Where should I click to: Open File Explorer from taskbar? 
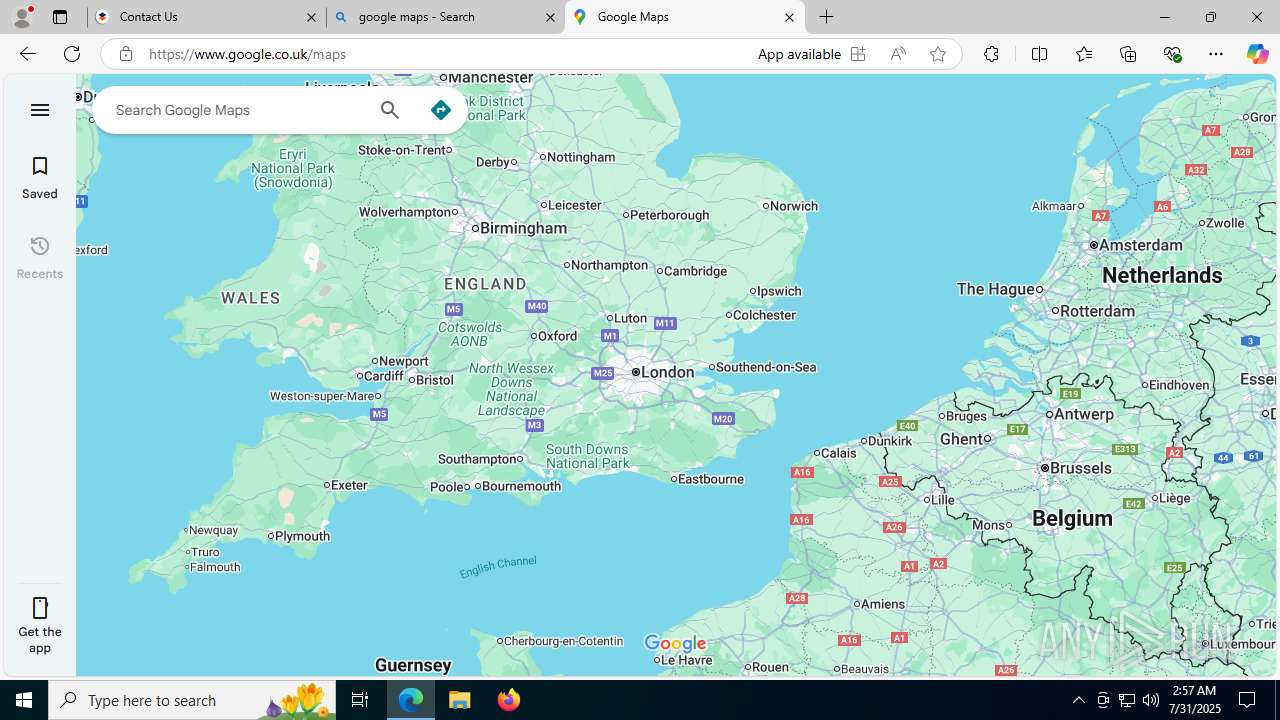coord(460,700)
